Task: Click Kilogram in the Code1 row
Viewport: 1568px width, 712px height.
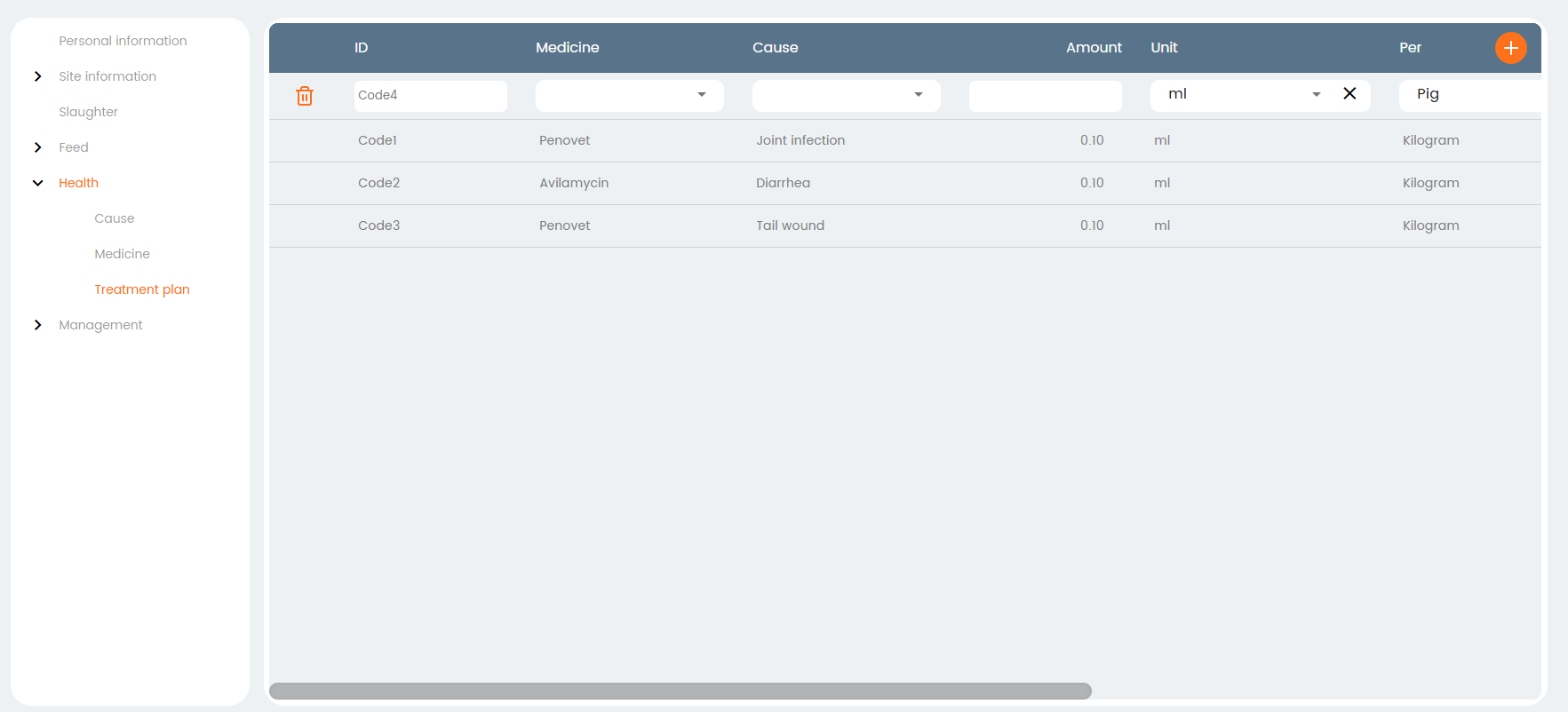Action: click(x=1430, y=140)
